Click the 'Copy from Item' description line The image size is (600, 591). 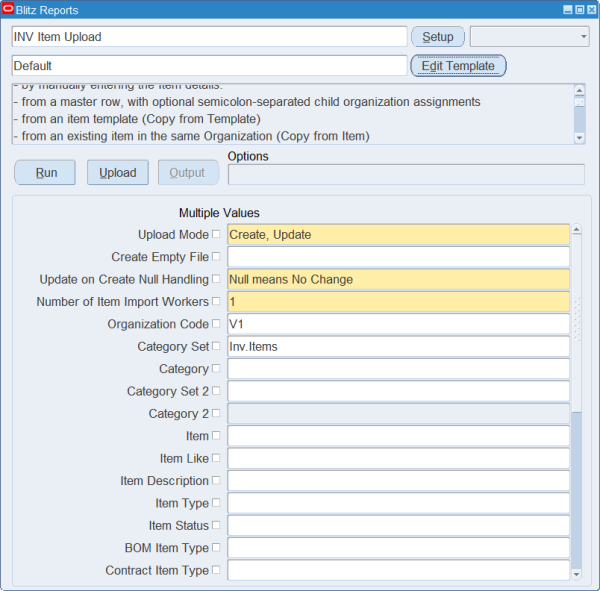pyautogui.click(x=191, y=136)
